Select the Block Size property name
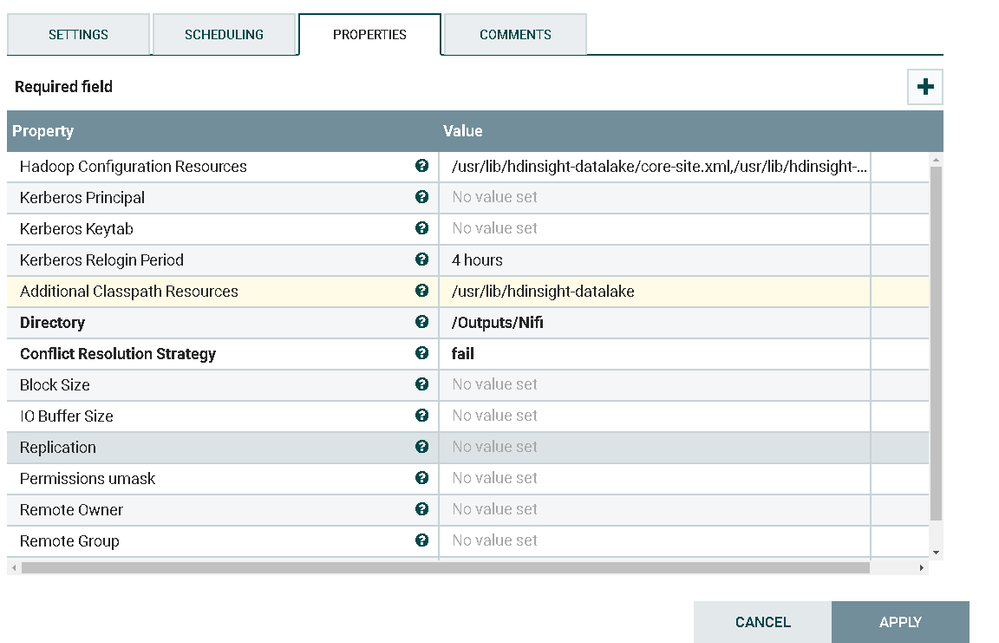The width and height of the screenshot is (999, 643). (x=55, y=385)
